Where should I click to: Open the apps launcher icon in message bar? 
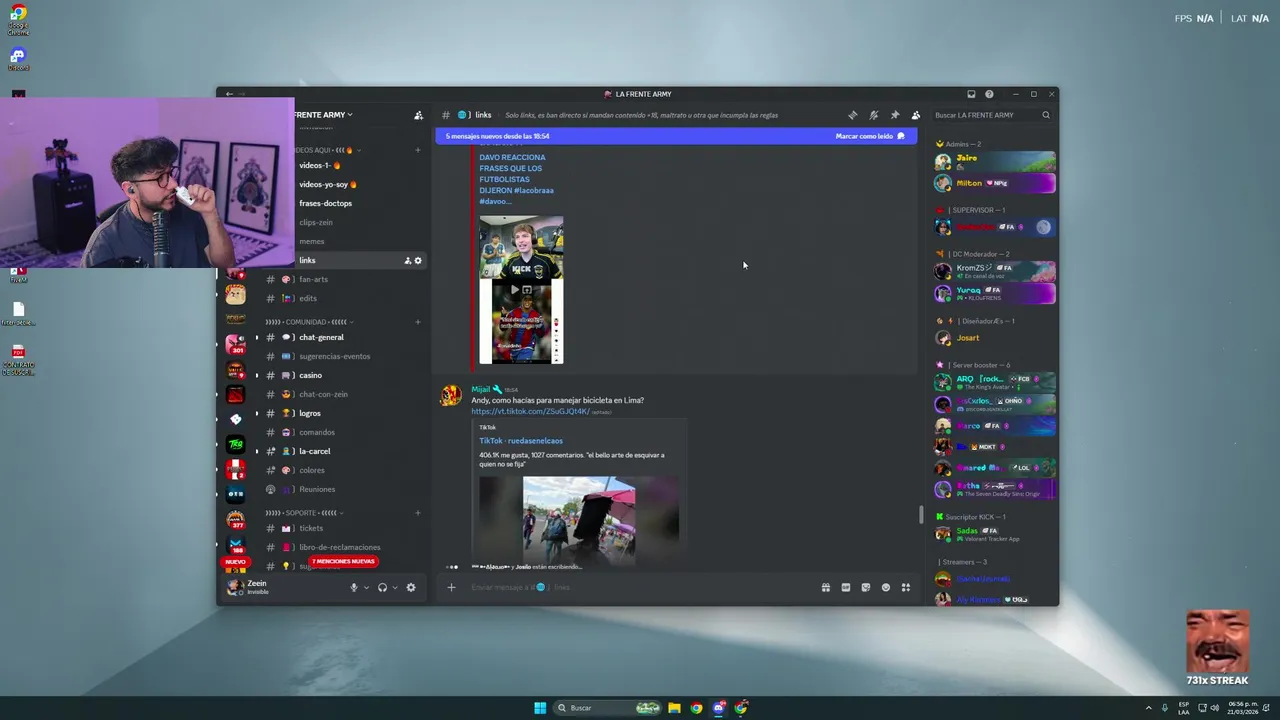[x=906, y=587]
